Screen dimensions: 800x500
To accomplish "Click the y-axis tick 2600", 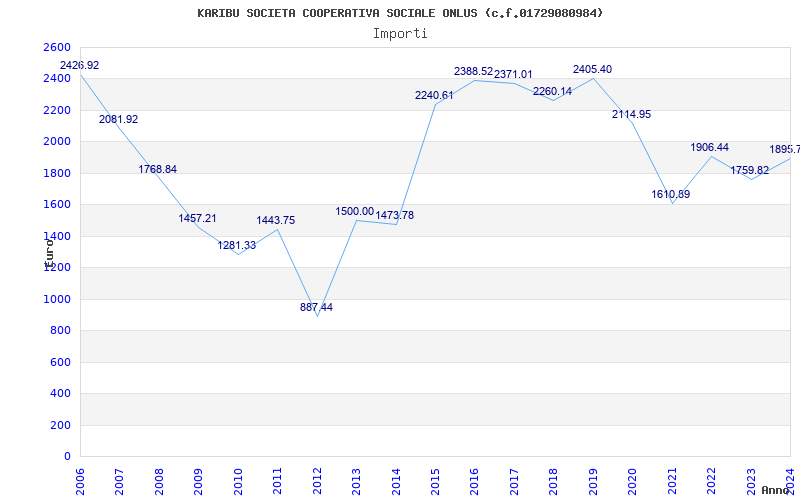I will point(58,47).
